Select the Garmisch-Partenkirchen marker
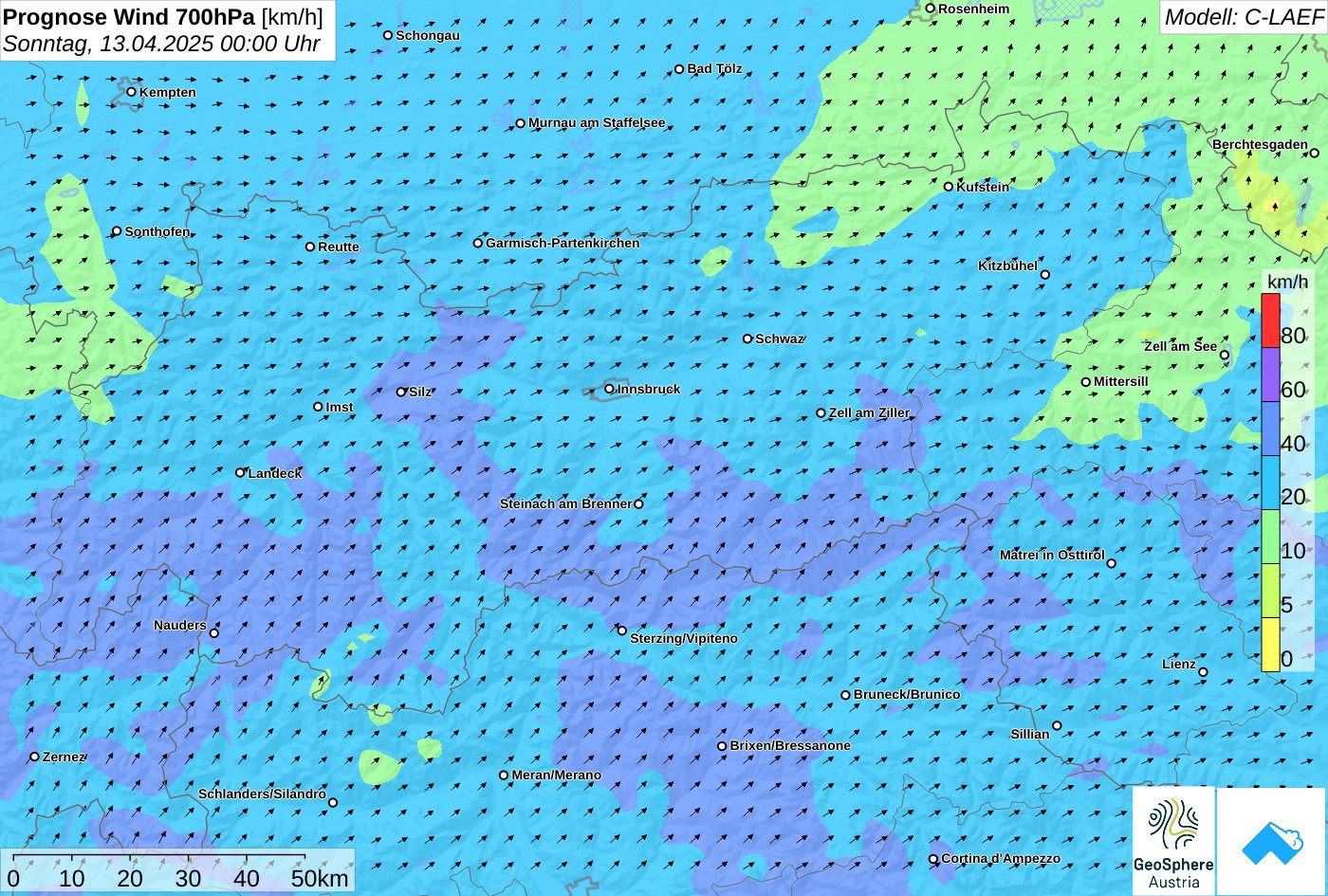Screen dimensions: 1328x896 tap(478, 243)
